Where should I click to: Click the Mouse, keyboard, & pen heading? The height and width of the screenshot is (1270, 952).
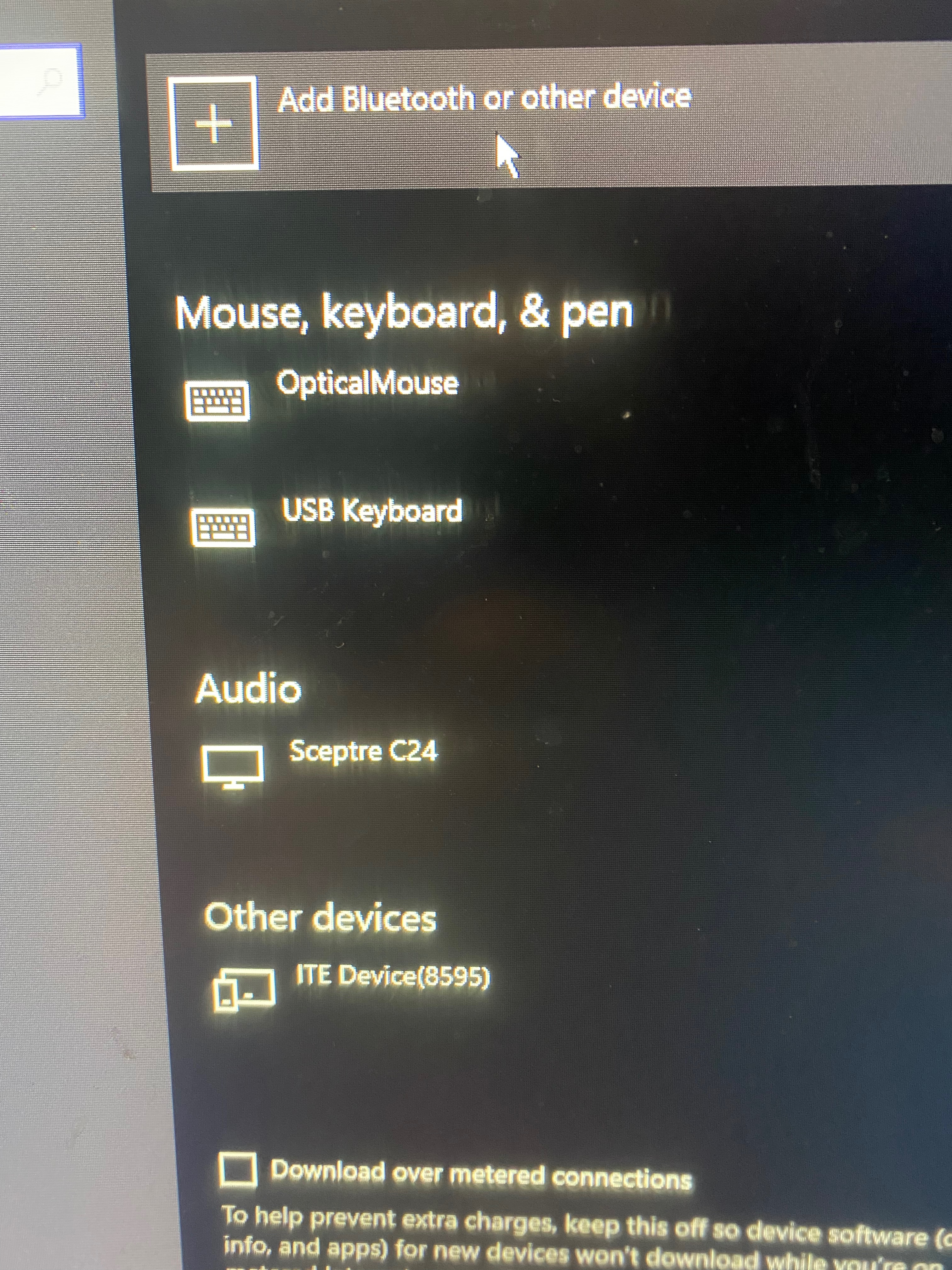404,313
